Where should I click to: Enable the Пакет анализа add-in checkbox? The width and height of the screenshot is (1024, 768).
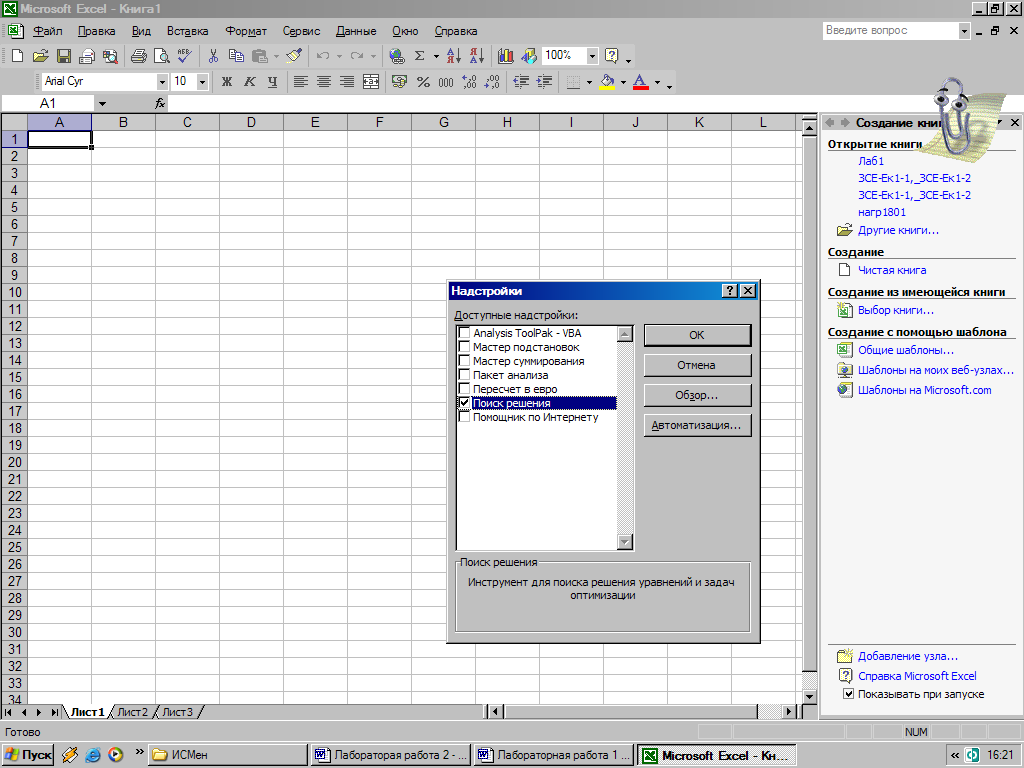tap(464, 375)
